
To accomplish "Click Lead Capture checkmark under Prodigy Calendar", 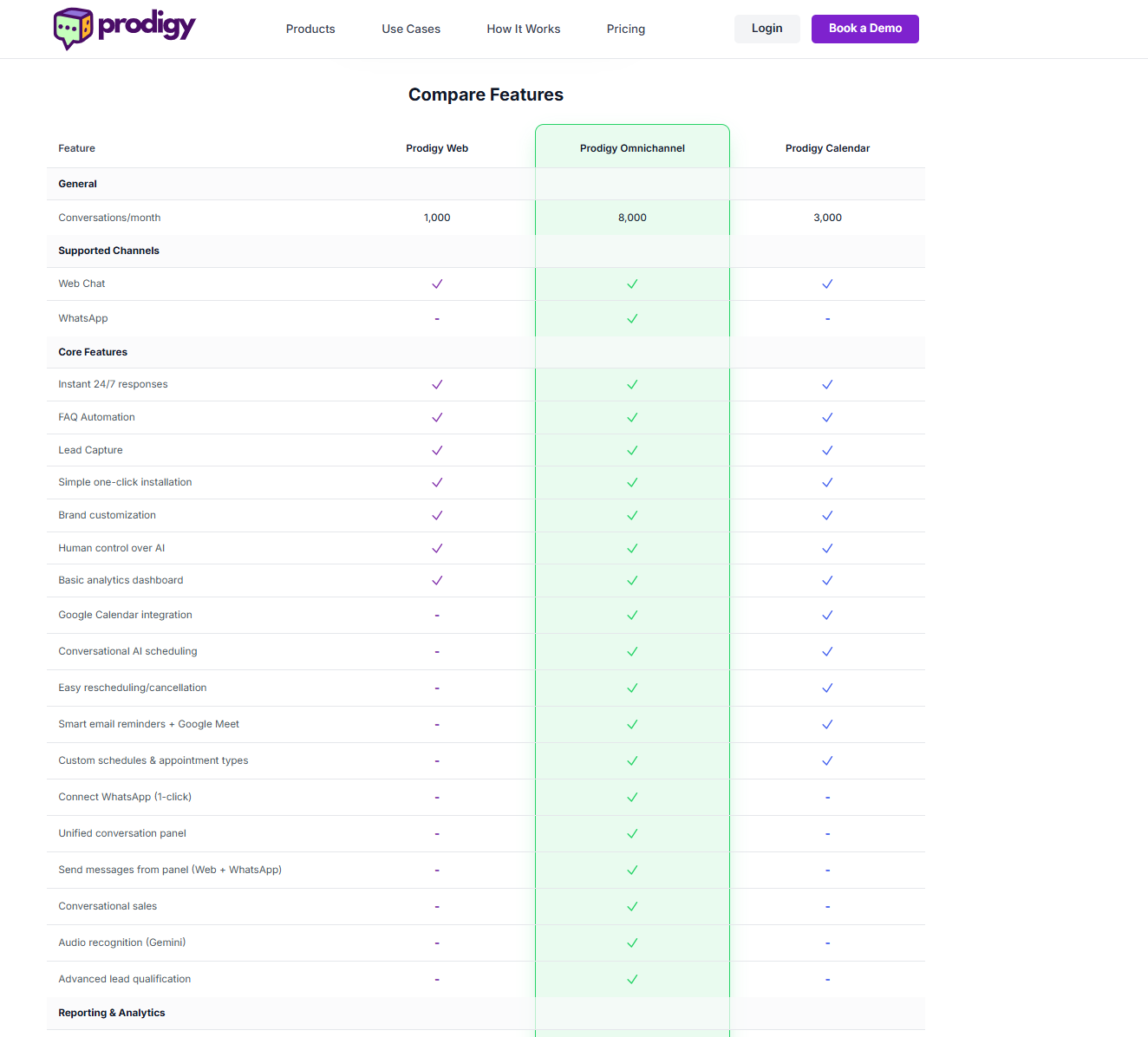I will pos(827,450).
